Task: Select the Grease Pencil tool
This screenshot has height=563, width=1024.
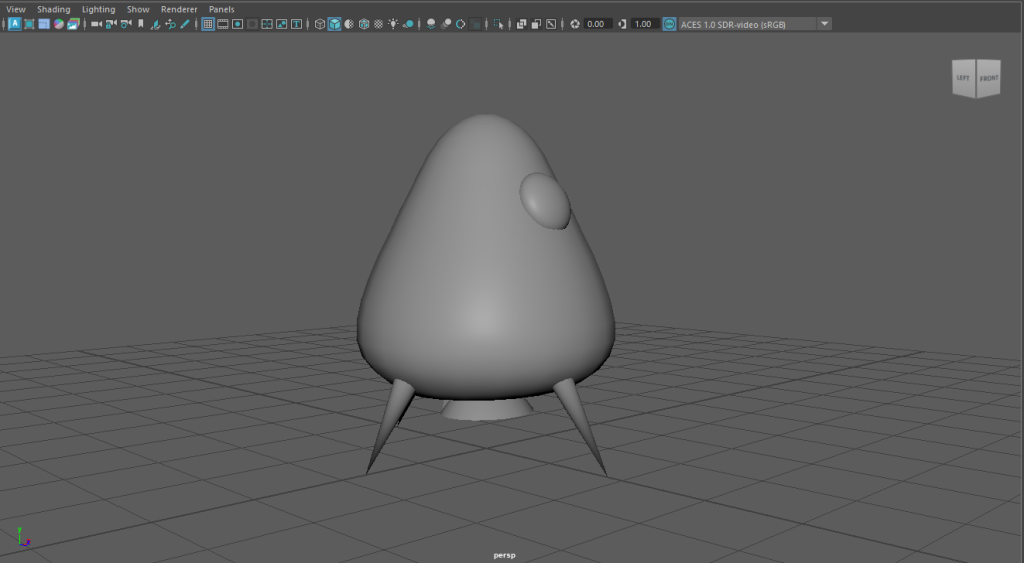Action: (x=184, y=23)
